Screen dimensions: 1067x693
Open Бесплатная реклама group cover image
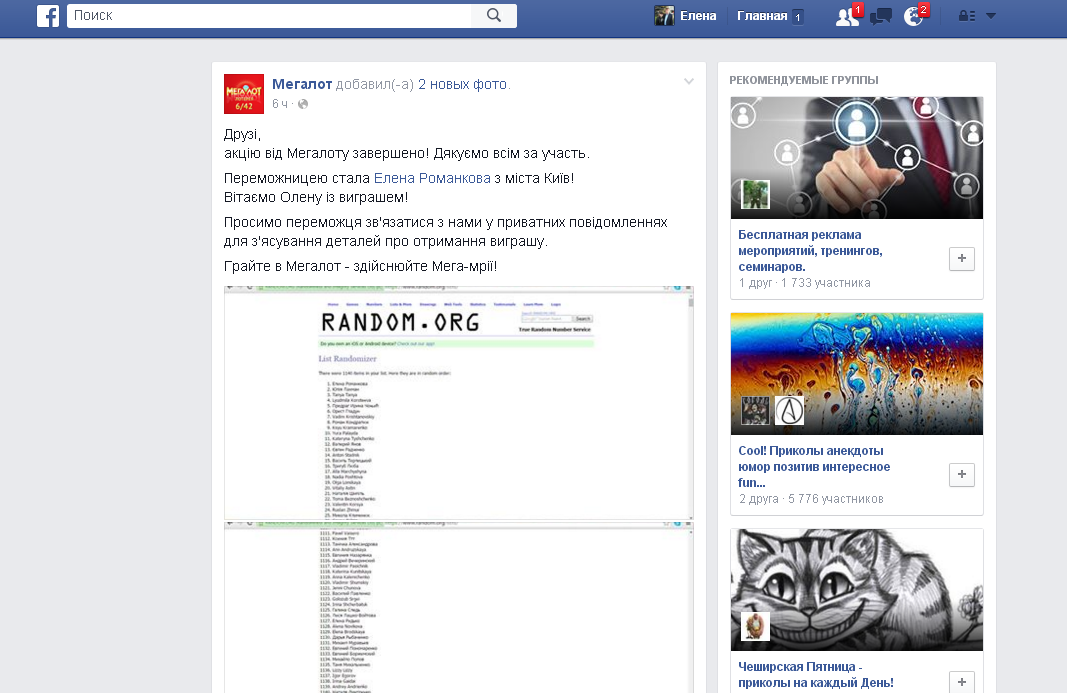tap(857, 158)
